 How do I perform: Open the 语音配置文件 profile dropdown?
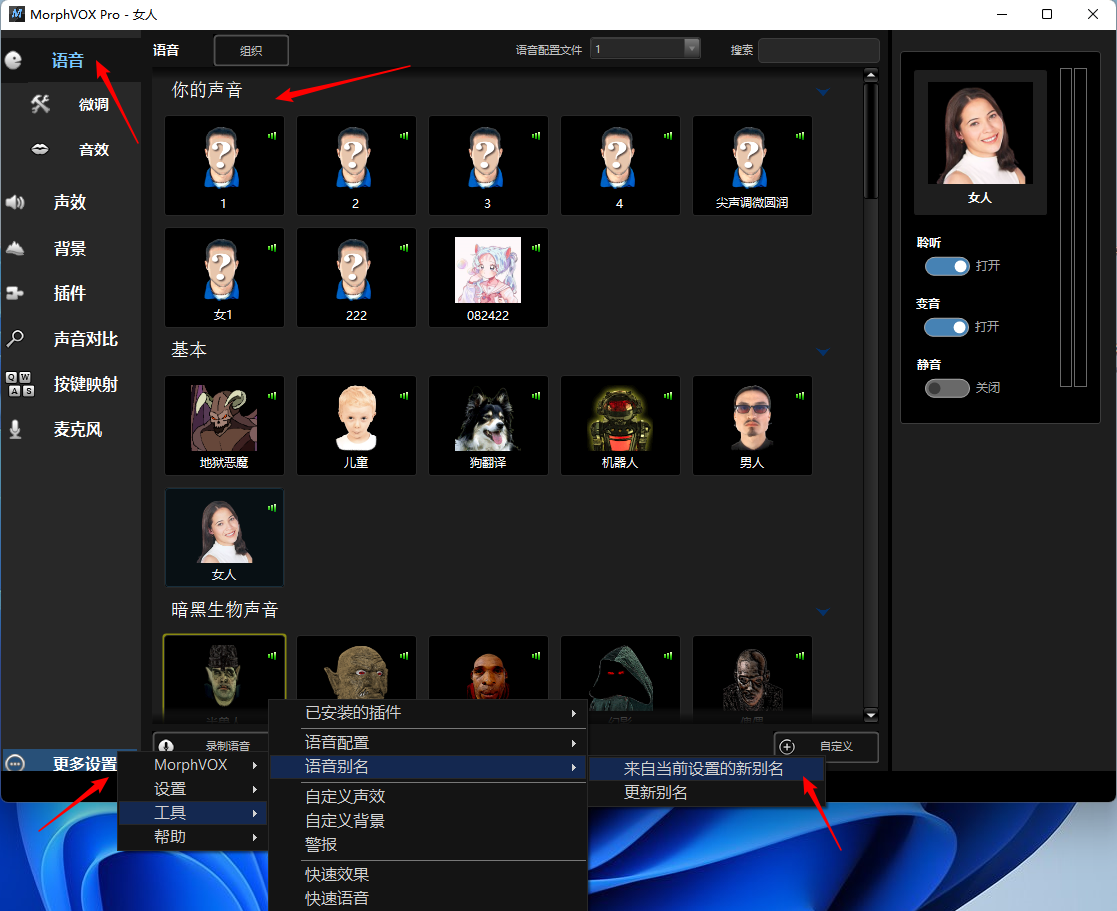691,47
